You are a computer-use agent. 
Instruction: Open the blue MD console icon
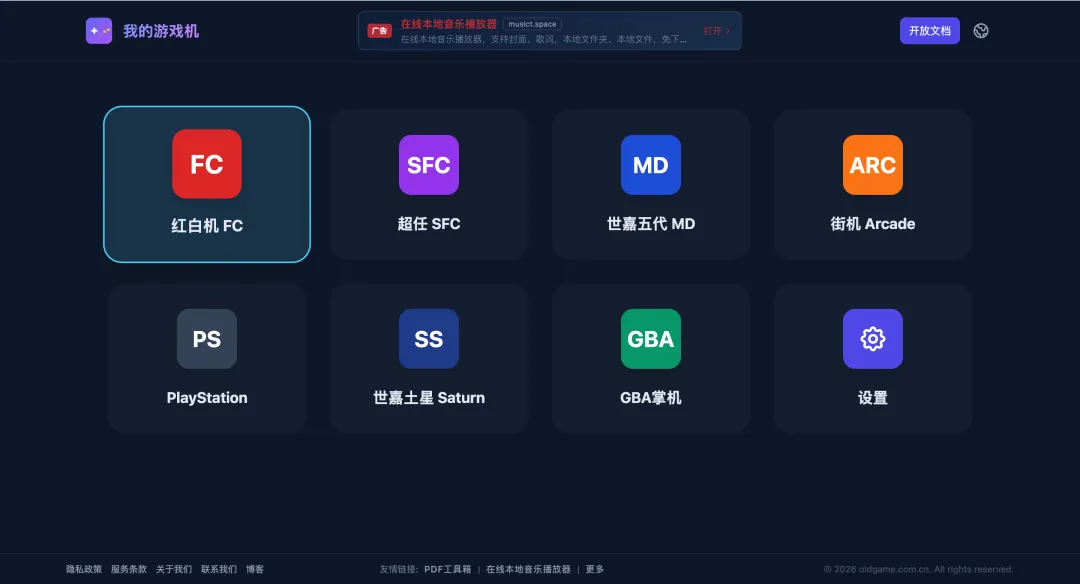[x=651, y=165]
